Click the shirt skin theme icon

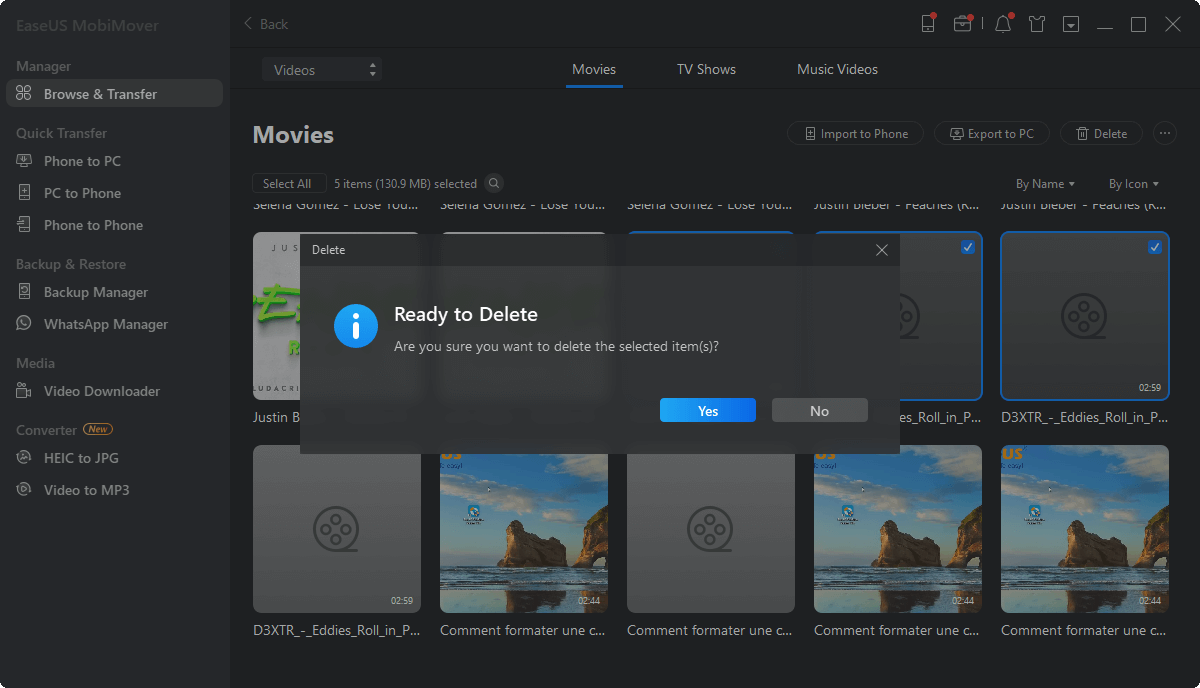pyautogui.click(x=1037, y=24)
